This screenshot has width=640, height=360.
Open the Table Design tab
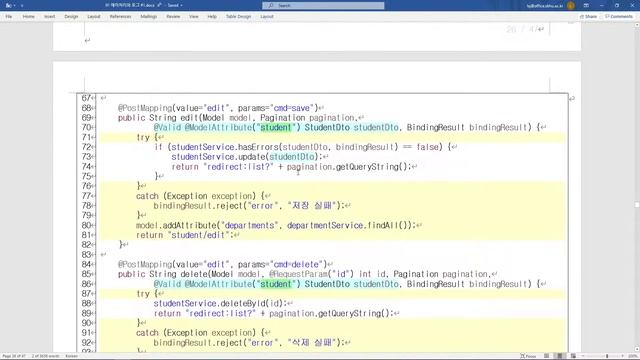click(x=238, y=17)
